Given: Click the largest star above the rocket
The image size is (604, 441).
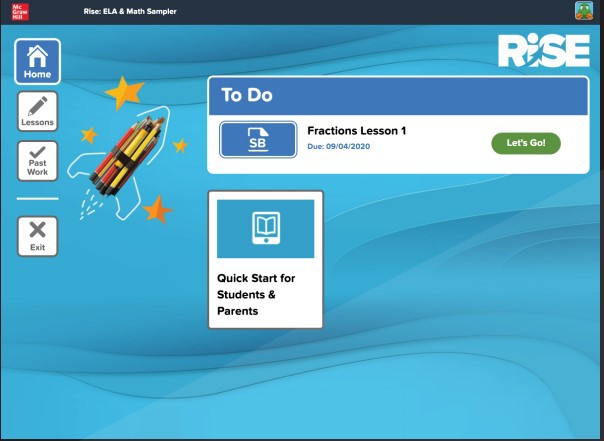Looking at the screenshot, I should [x=125, y=94].
